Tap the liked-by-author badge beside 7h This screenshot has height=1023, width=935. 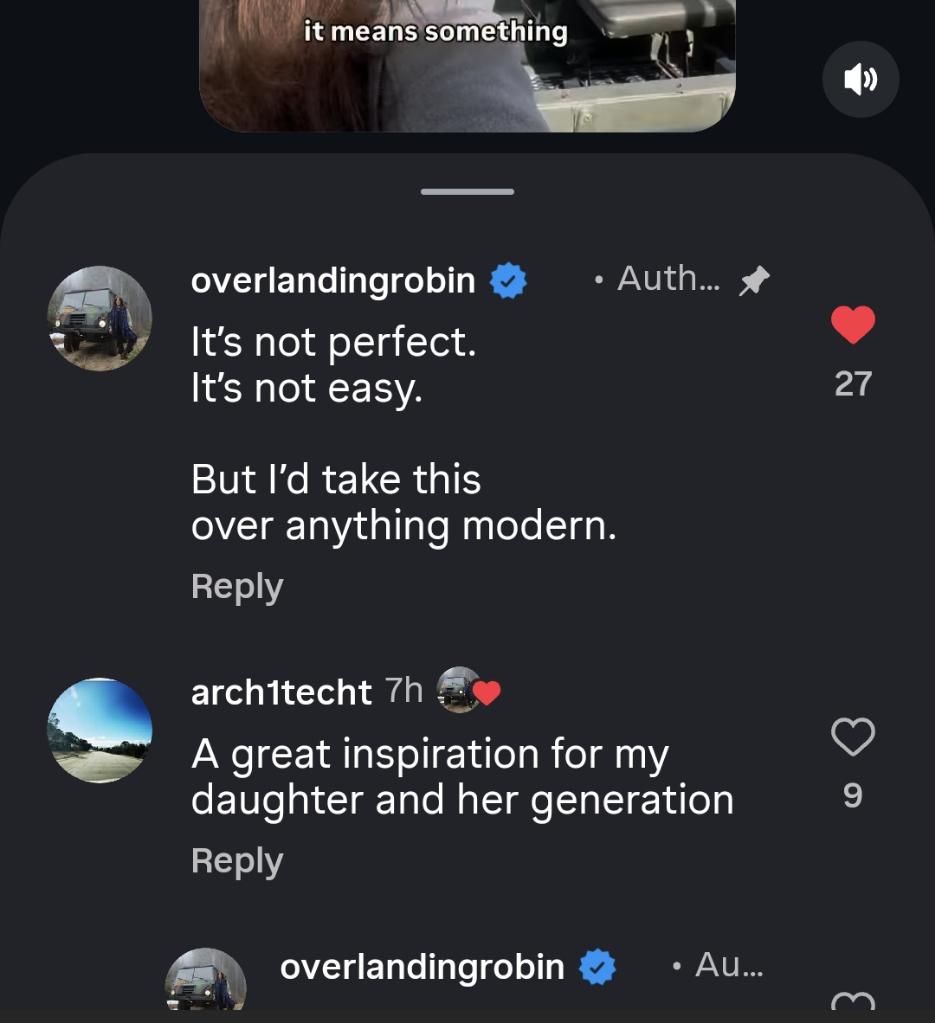pyautogui.click(x=468, y=689)
